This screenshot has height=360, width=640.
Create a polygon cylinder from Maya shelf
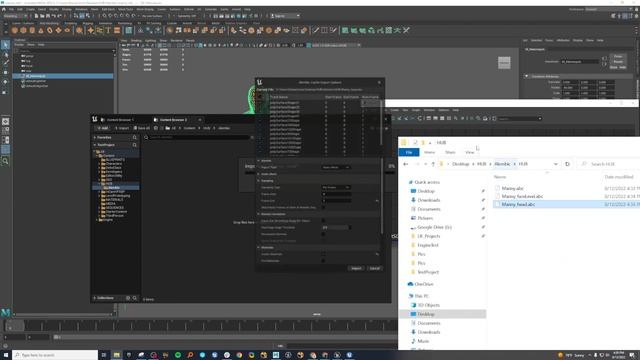coord(32,30)
